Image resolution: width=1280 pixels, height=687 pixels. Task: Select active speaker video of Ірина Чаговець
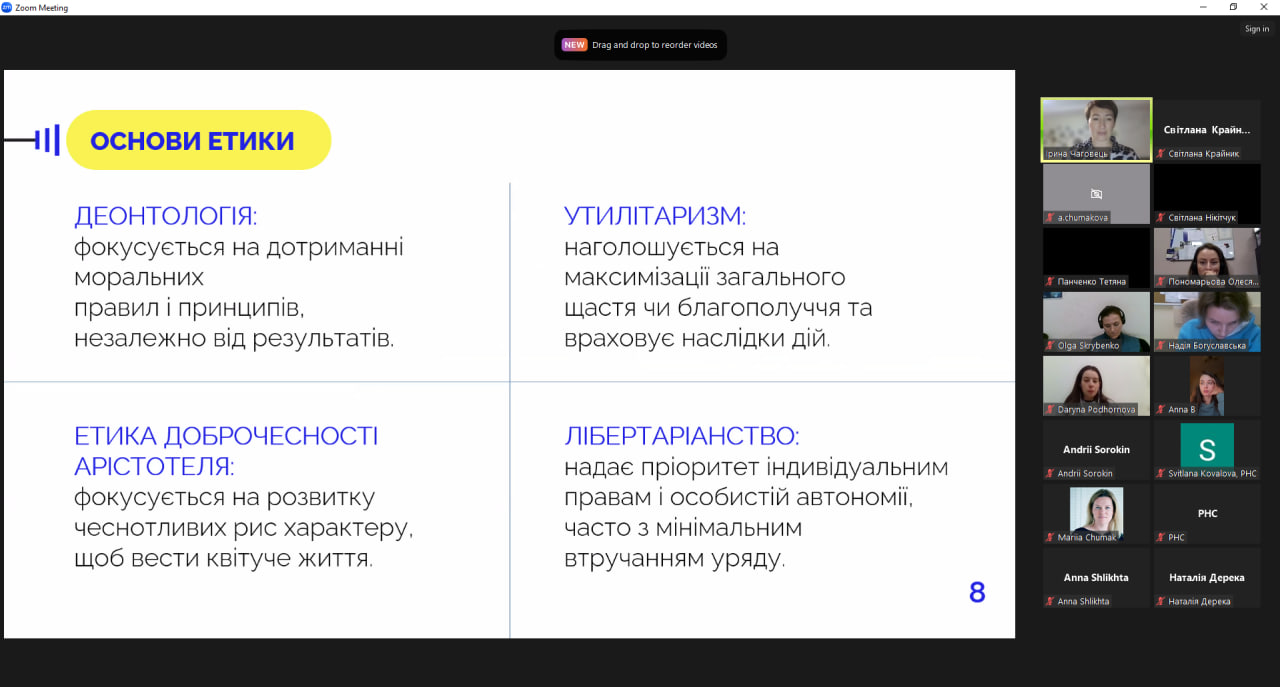point(1096,129)
